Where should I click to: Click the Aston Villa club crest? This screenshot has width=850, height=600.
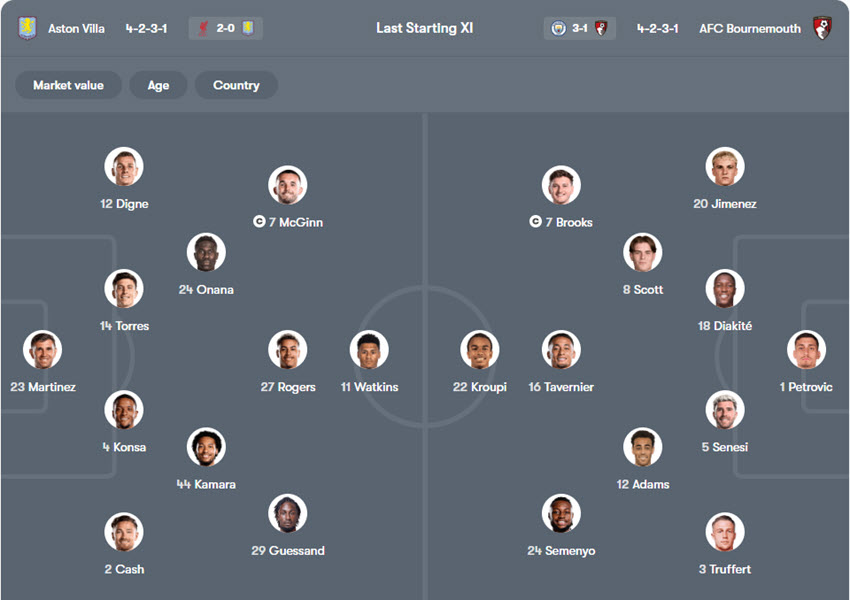point(27,28)
